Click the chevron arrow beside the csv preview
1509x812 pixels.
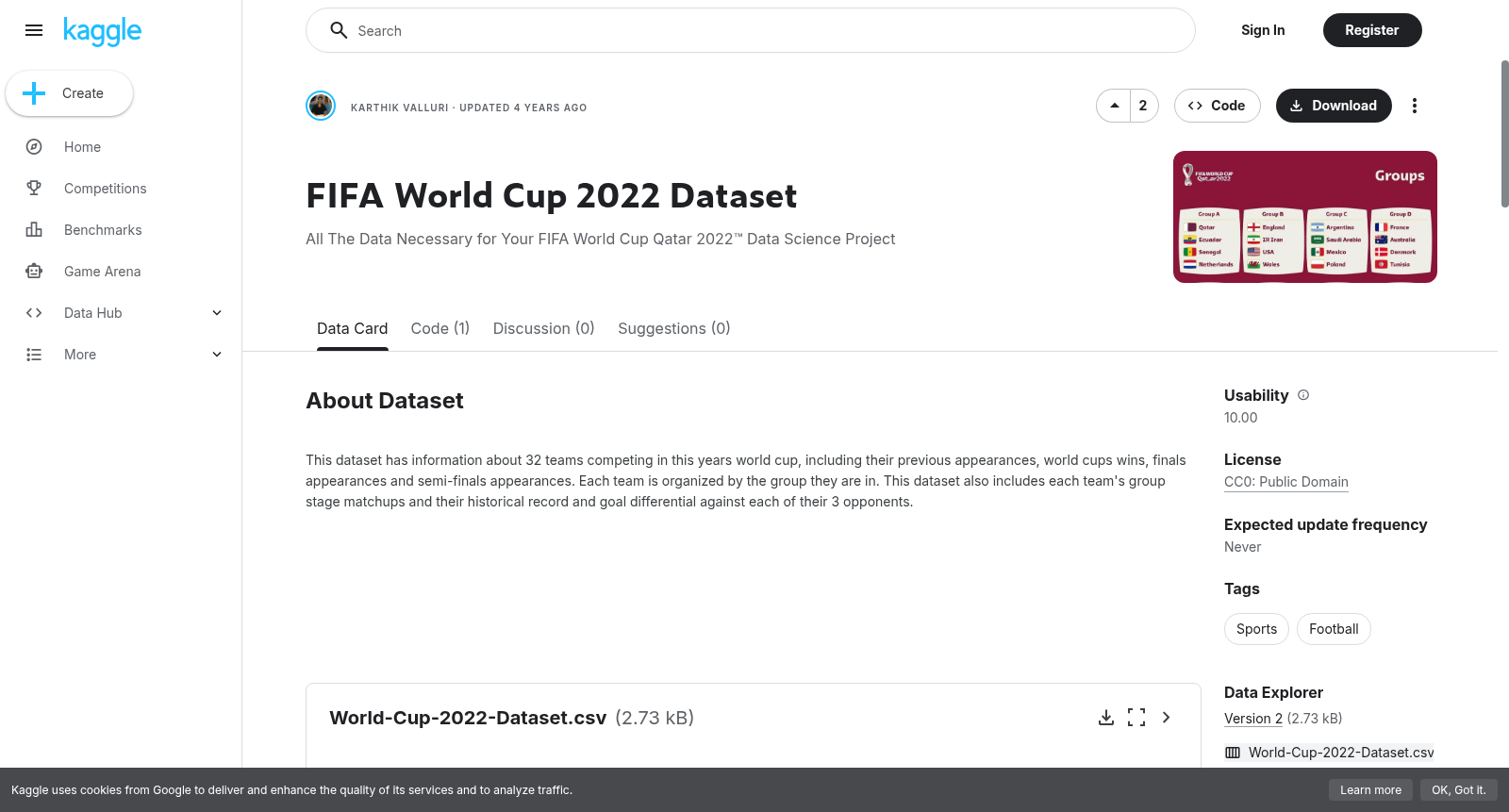(x=1167, y=718)
